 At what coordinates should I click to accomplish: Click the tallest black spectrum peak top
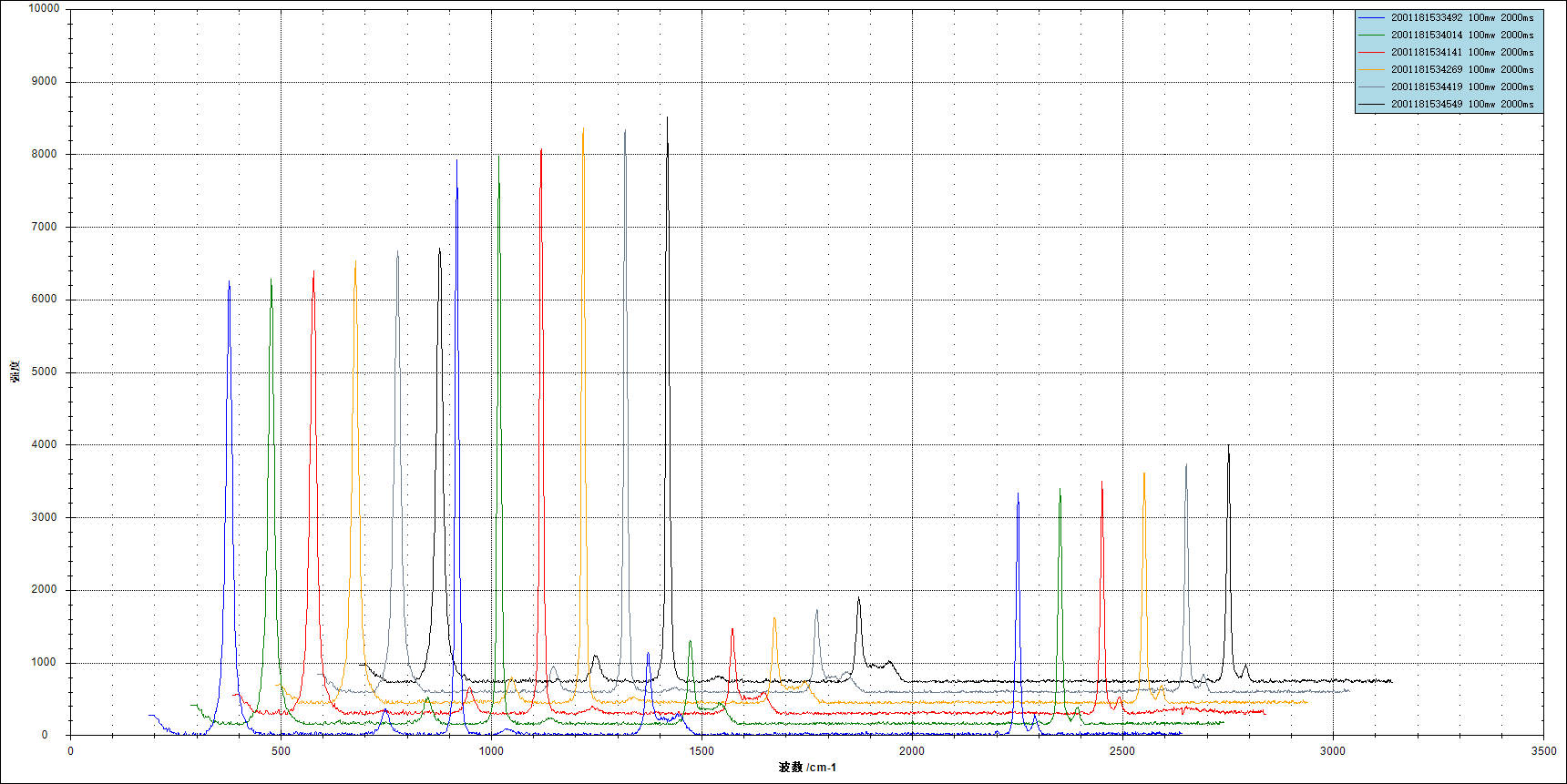point(667,118)
